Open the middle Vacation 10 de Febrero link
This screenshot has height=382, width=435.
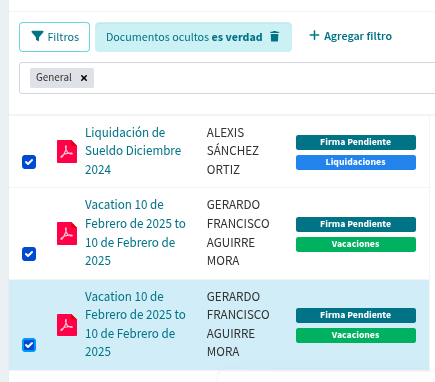(135, 233)
